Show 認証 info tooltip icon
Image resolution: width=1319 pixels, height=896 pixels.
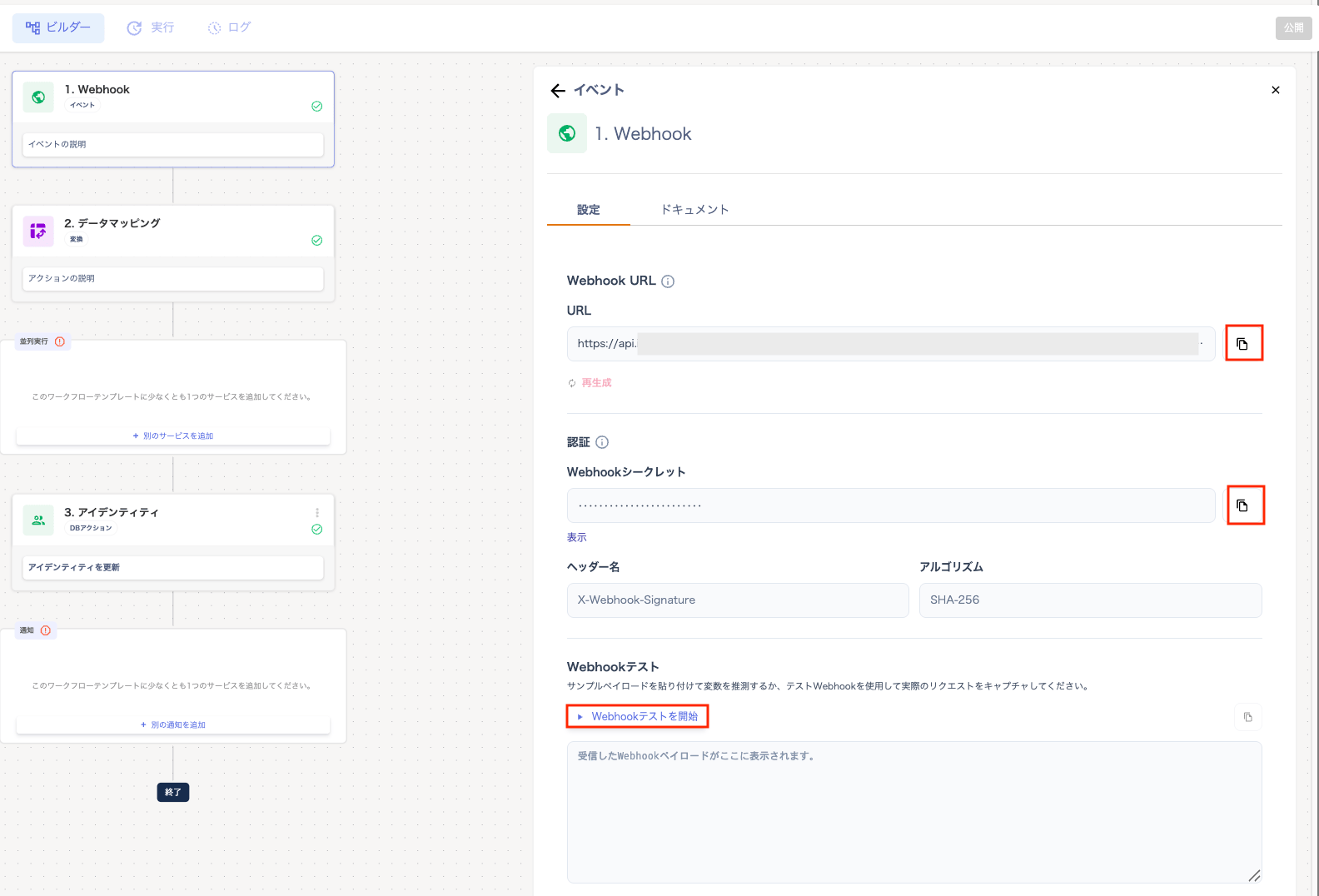click(602, 442)
